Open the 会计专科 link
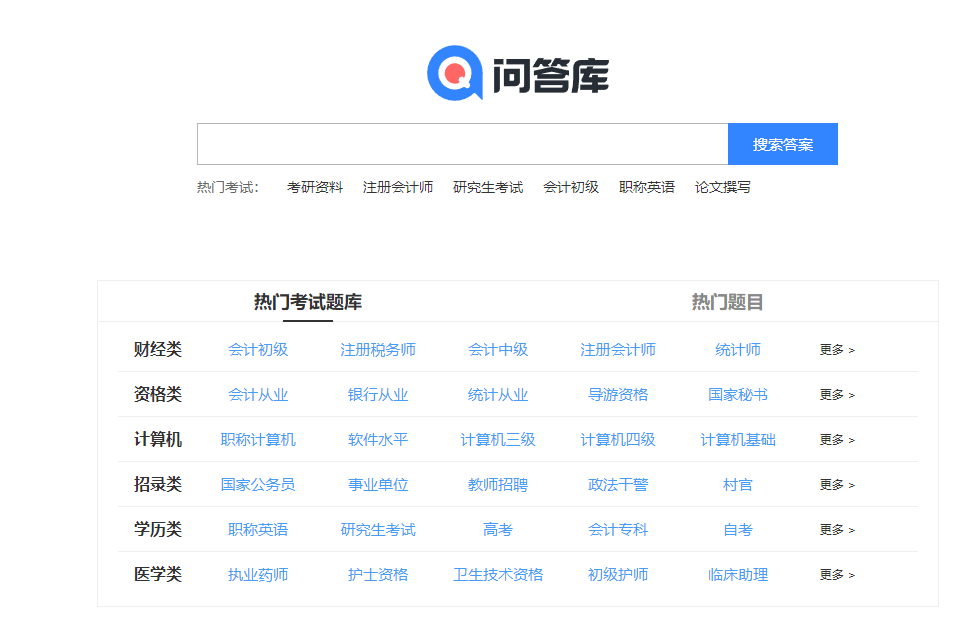Image resolution: width=980 pixels, height=622 pixels. (618, 529)
